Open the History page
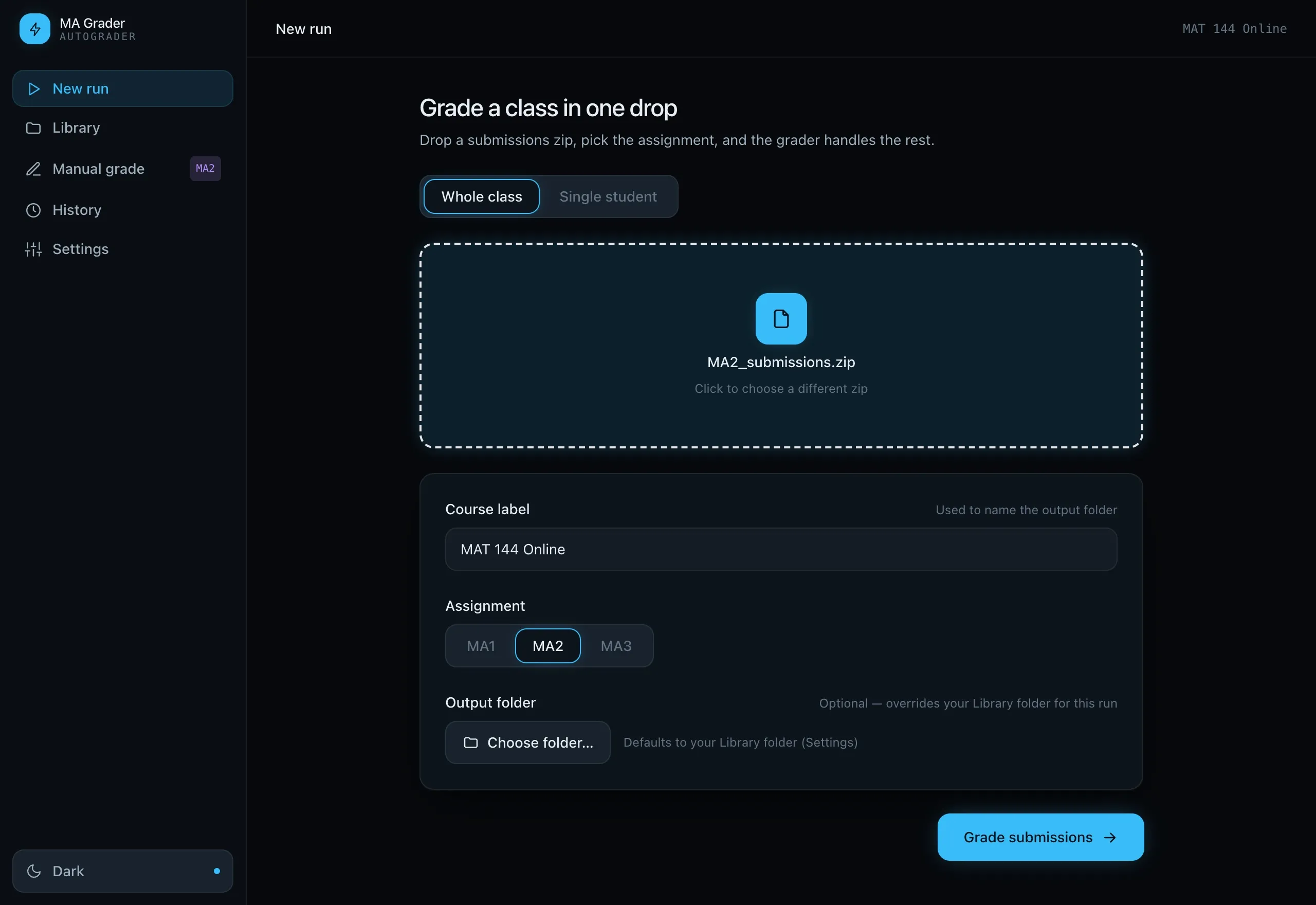The height and width of the screenshot is (905, 1316). click(122, 210)
